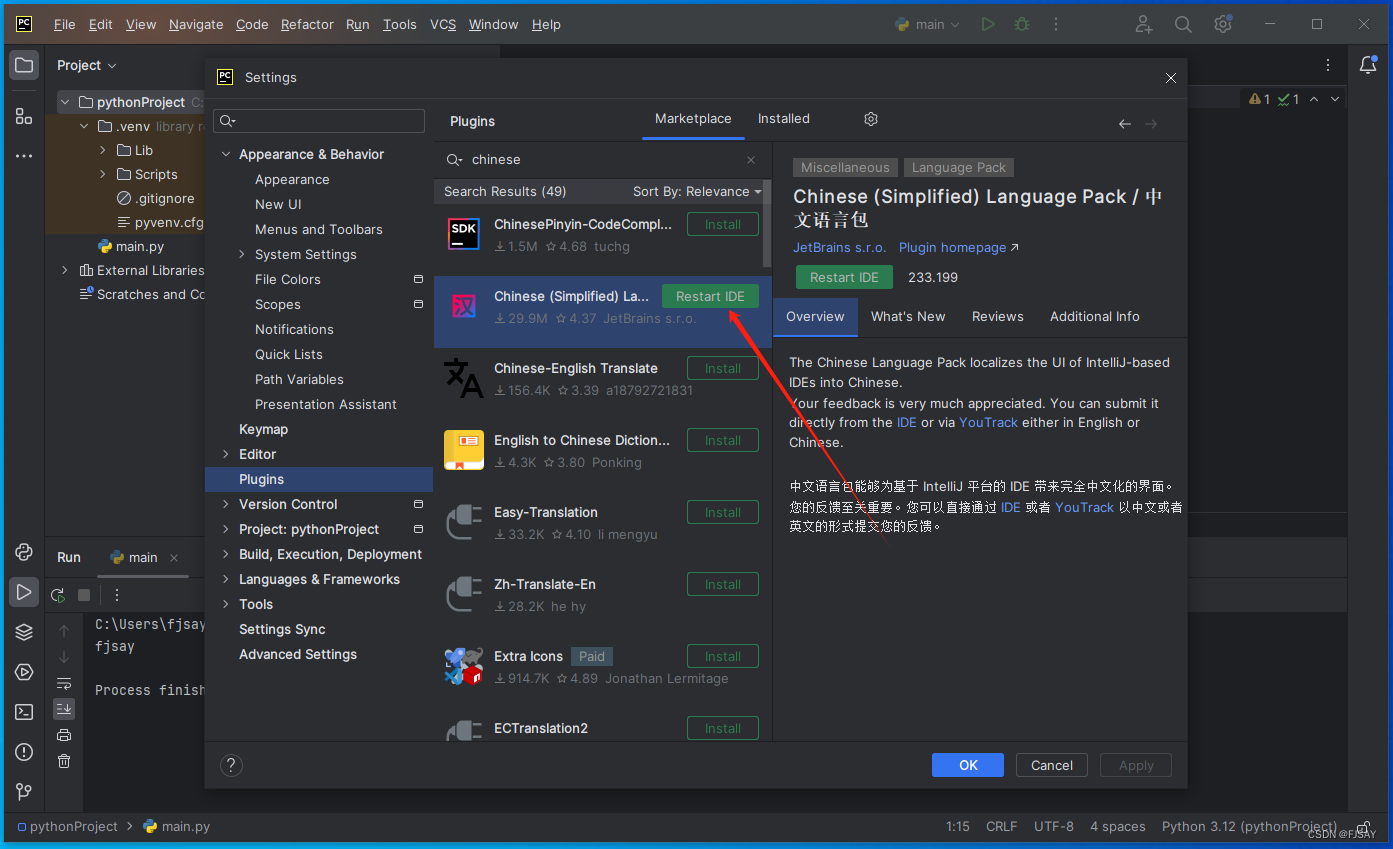1393x849 pixels.
Task: Open Search Everywhere magnifier icon
Action: tap(1183, 24)
